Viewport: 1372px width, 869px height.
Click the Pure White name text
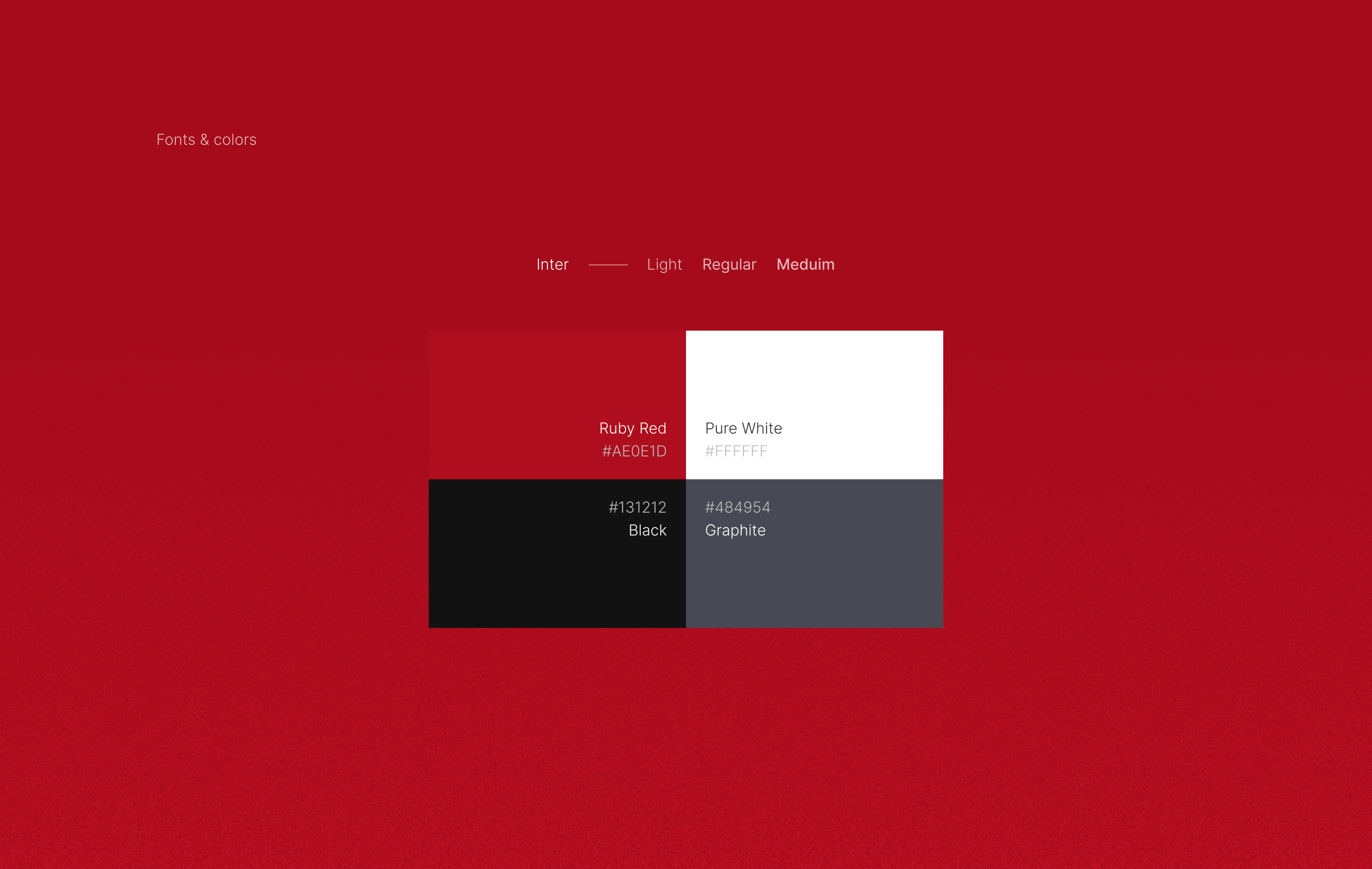[x=743, y=428]
